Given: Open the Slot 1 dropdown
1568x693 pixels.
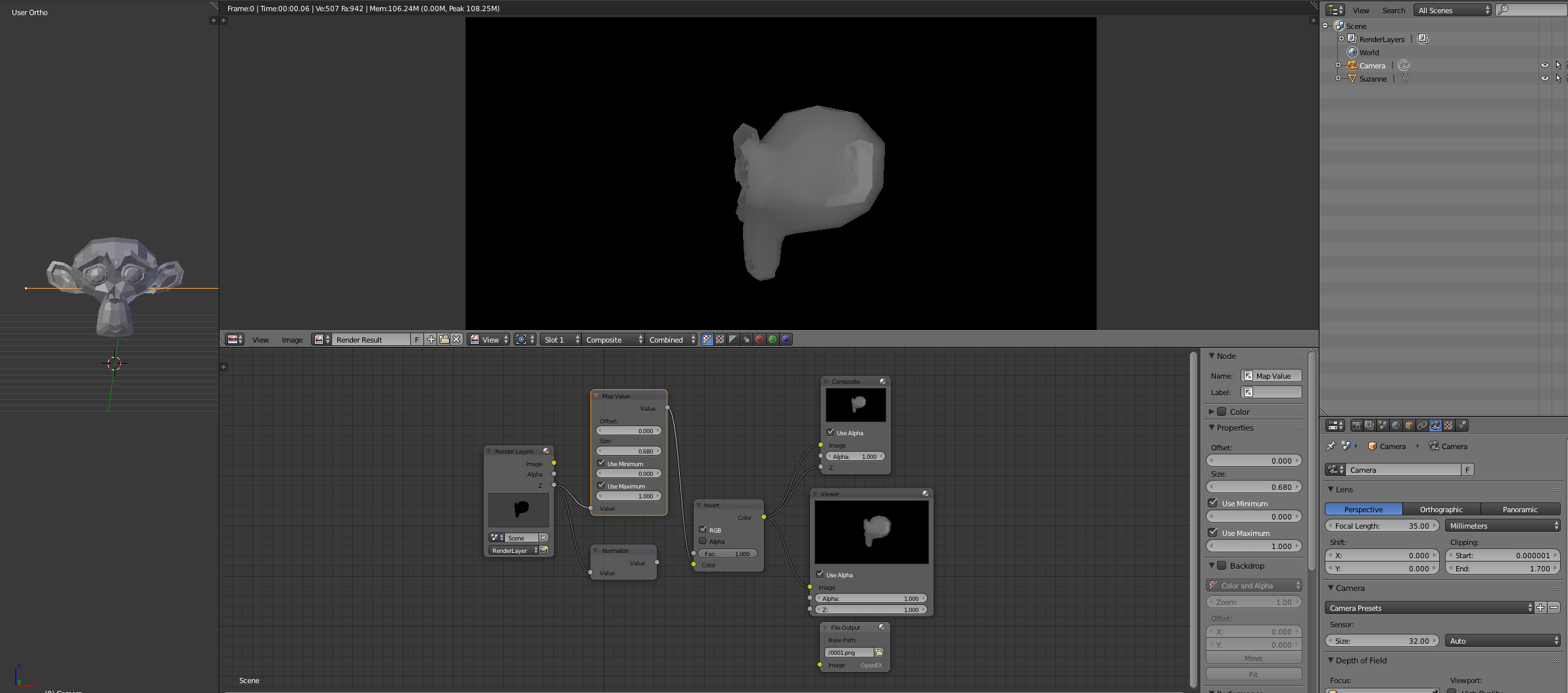Looking at the screenshot, I should [x=561, y=339].
